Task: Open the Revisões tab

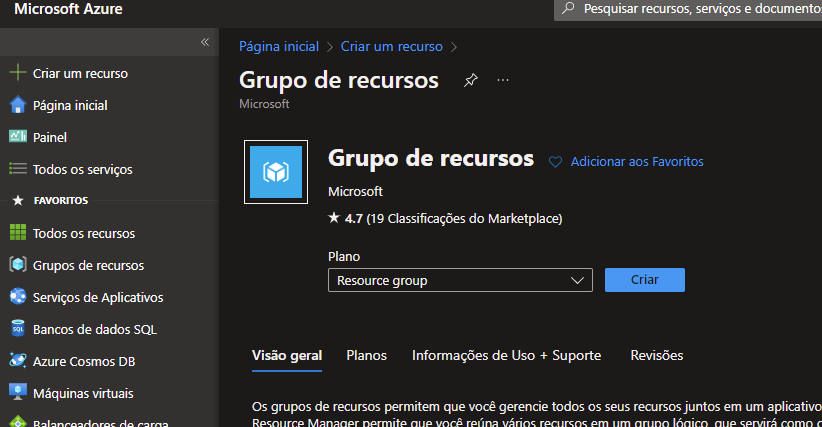Action: (657, 355)
